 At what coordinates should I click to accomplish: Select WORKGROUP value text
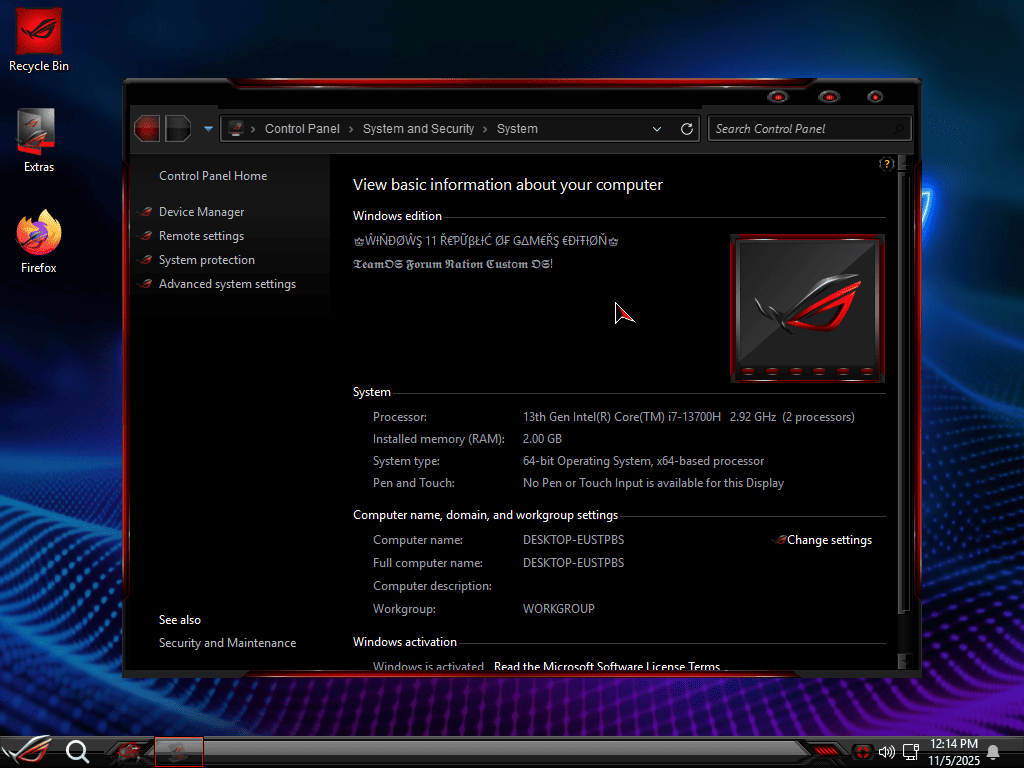[558, 609]
